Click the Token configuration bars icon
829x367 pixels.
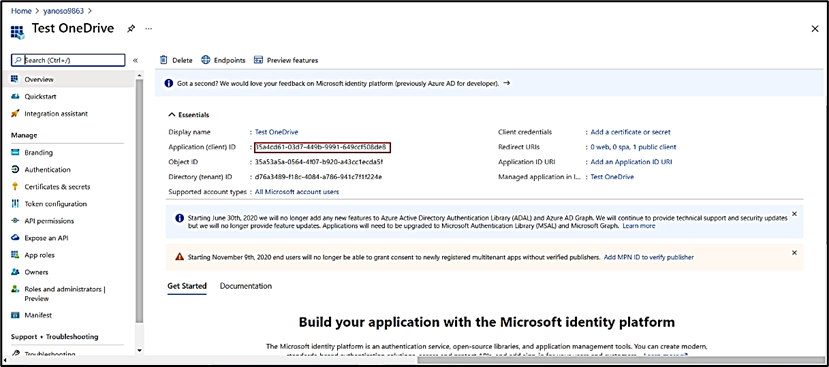point(15,204)
